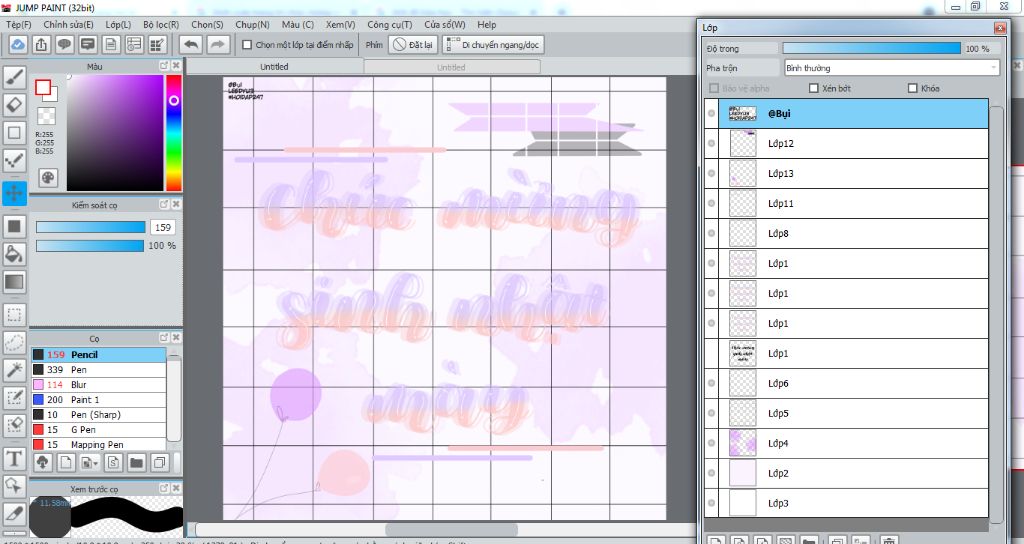Select the rectangular Selection tool
The image size is (1024, 544).
coord(14,315)
